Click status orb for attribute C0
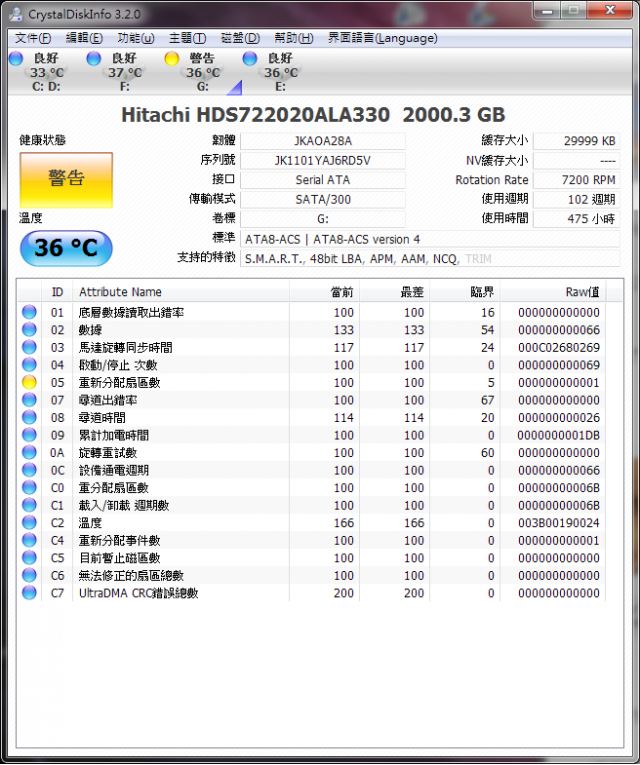Viewport: 640px width, 765px height. tap(29, 488)
